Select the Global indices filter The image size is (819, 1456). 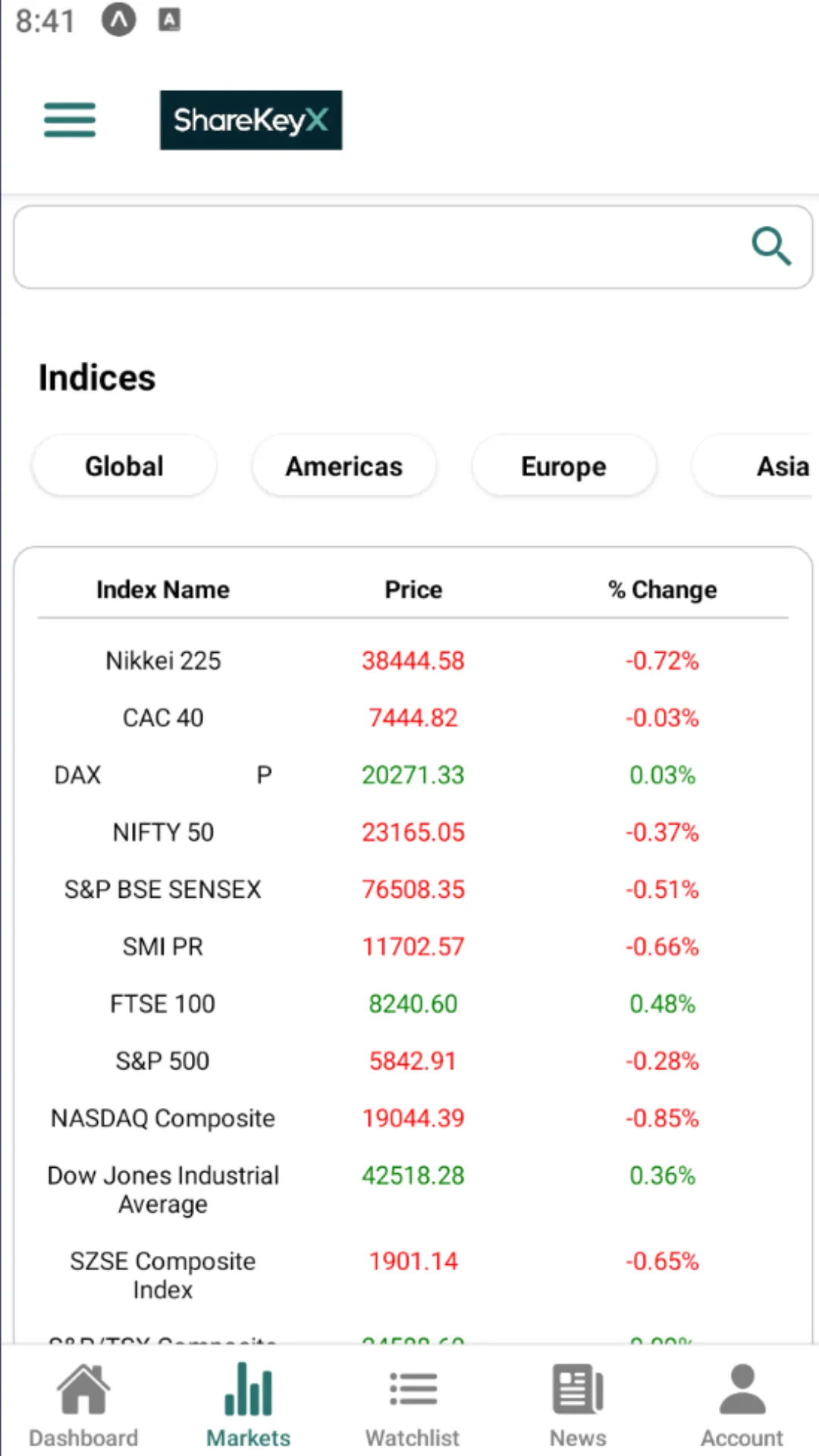click(124, 466)
